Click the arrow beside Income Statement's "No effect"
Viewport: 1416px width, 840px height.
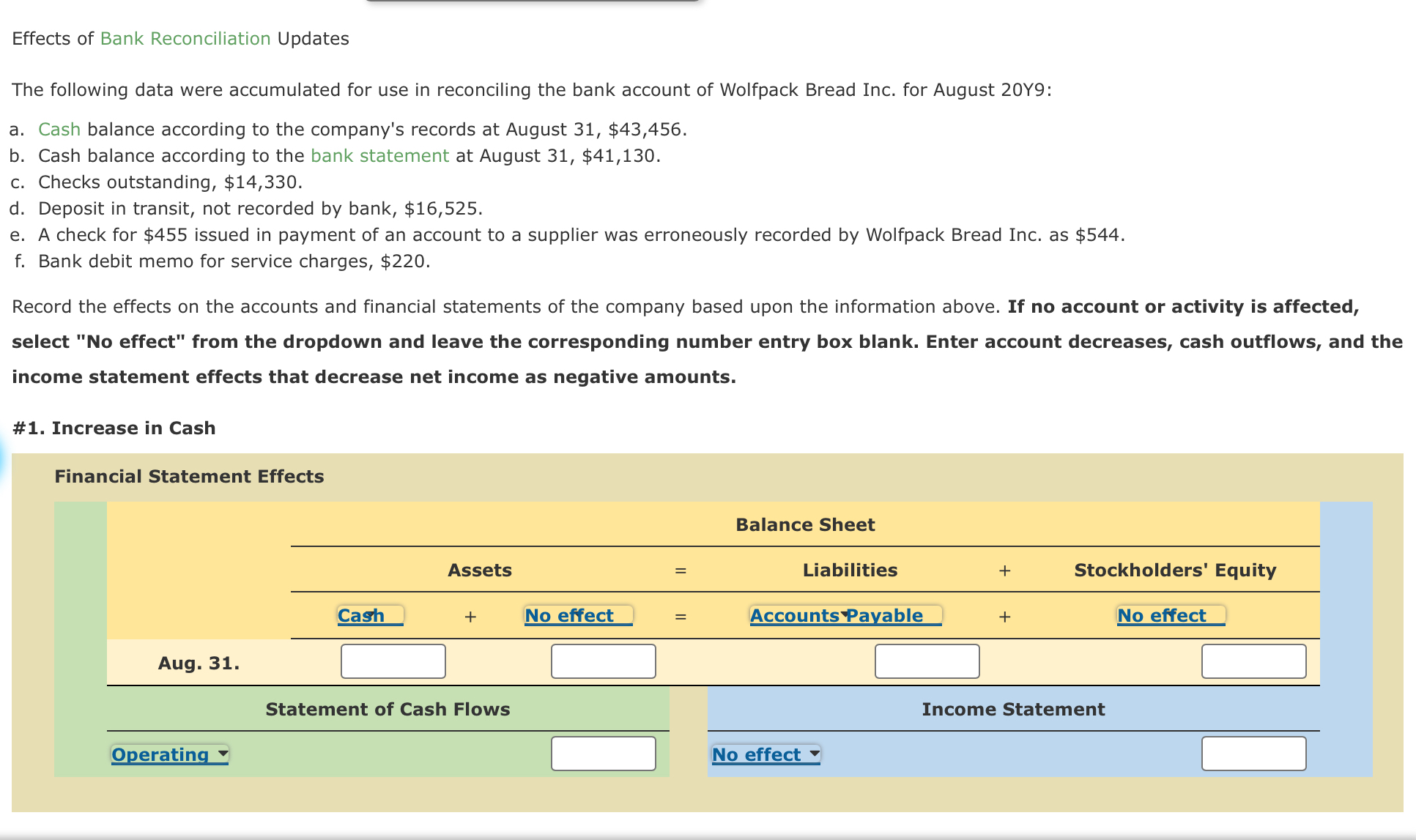(812, 752)
